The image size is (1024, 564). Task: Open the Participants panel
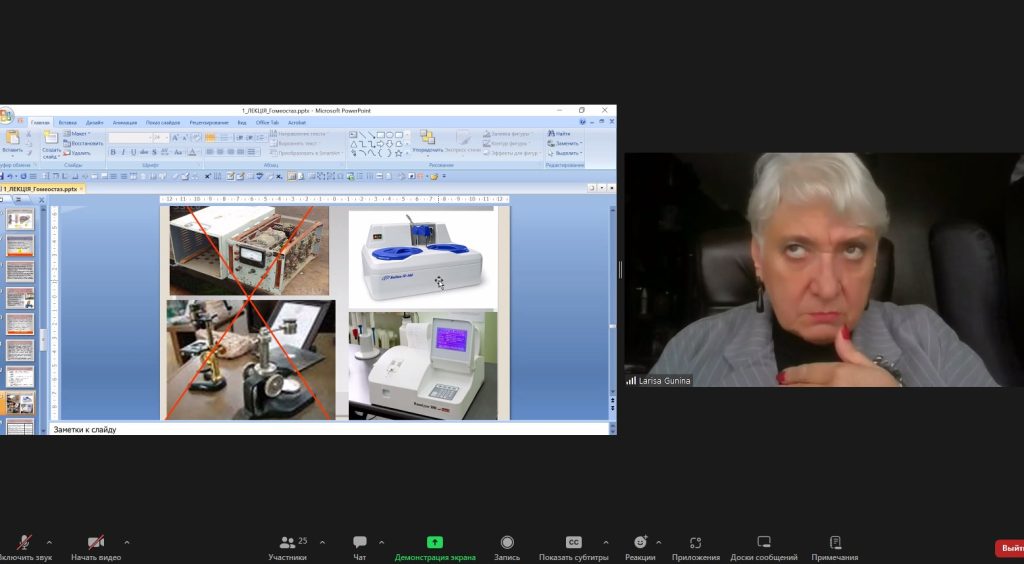(288, 543)
